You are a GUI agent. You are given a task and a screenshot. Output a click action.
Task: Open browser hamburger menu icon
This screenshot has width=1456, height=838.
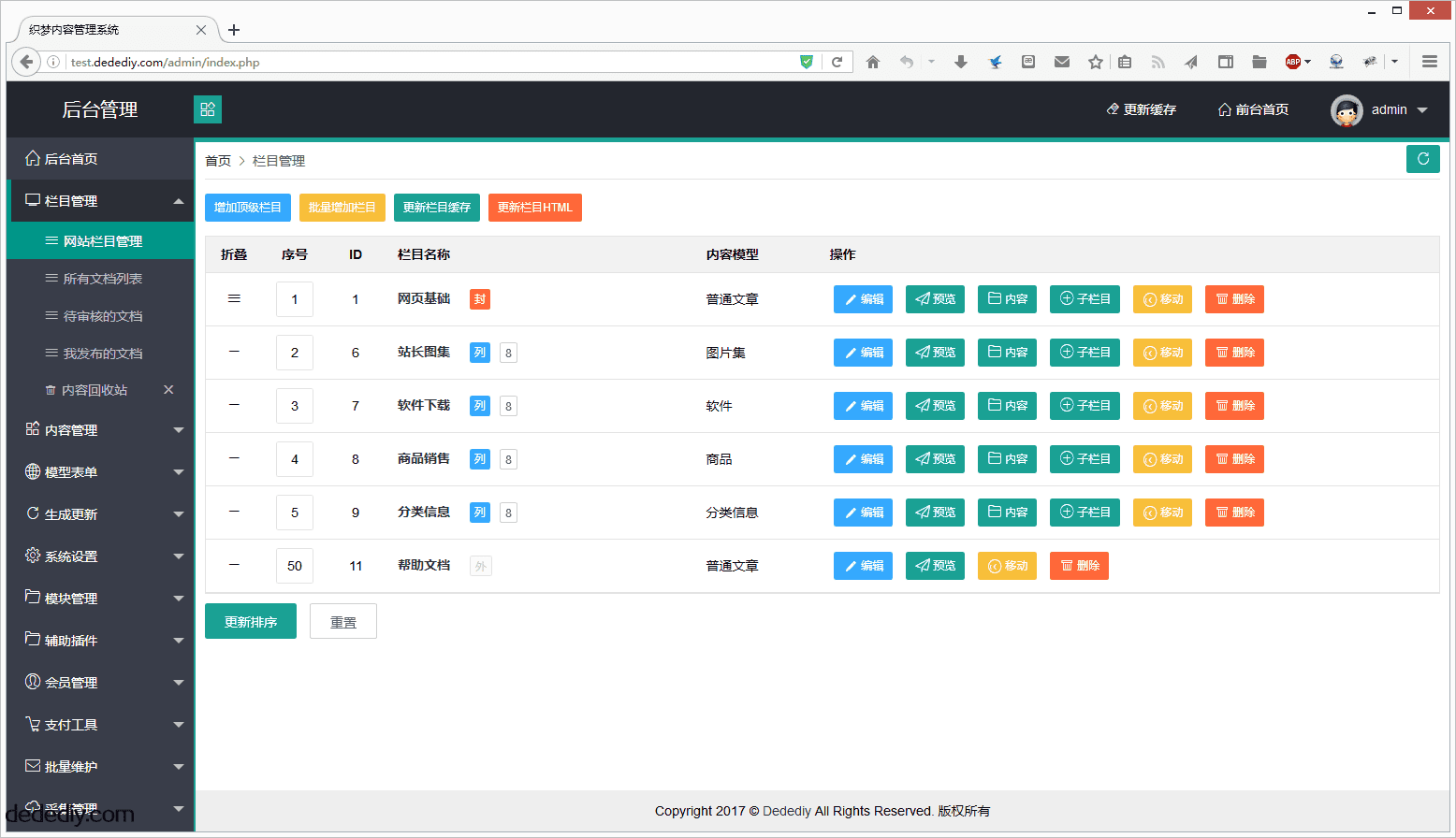1429,62
